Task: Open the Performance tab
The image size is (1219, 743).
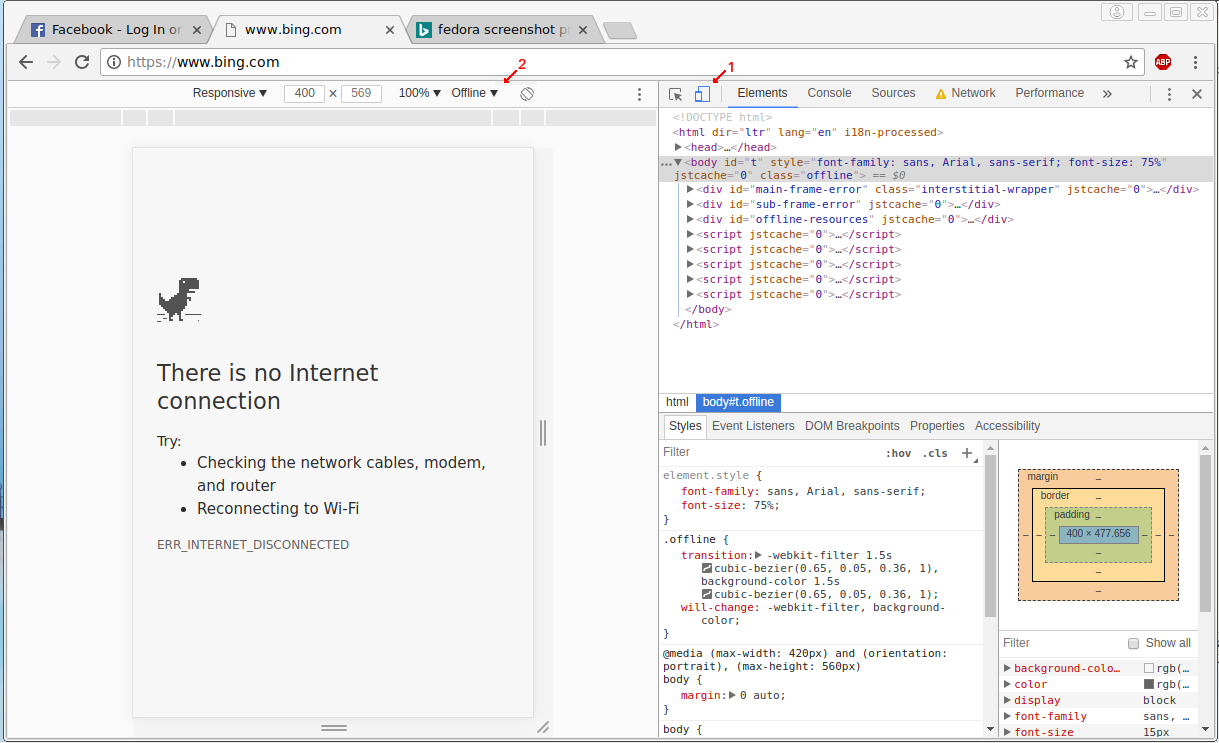Action: coord(1050,93)
